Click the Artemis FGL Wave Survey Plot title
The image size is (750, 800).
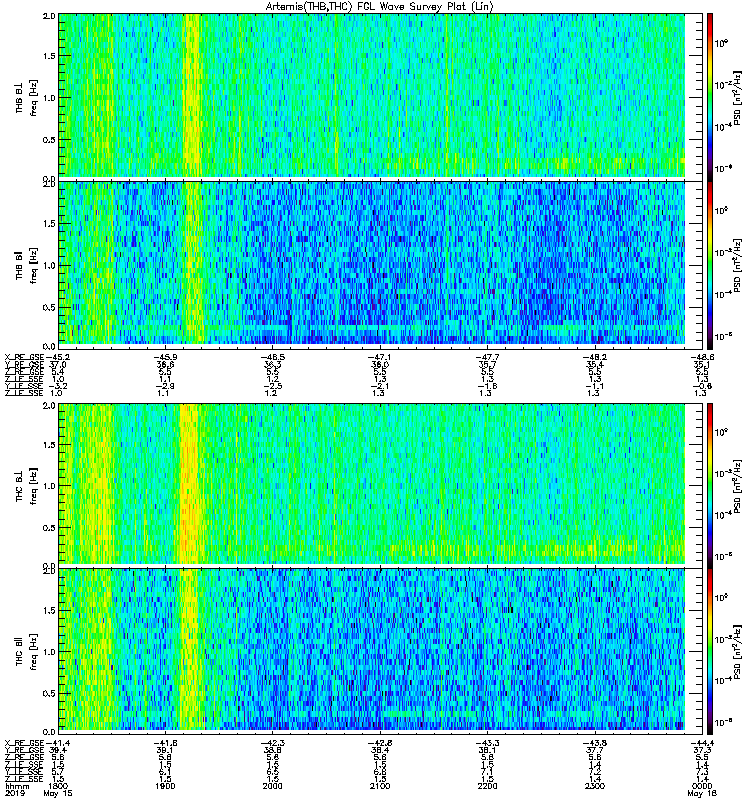pos(380,6)
